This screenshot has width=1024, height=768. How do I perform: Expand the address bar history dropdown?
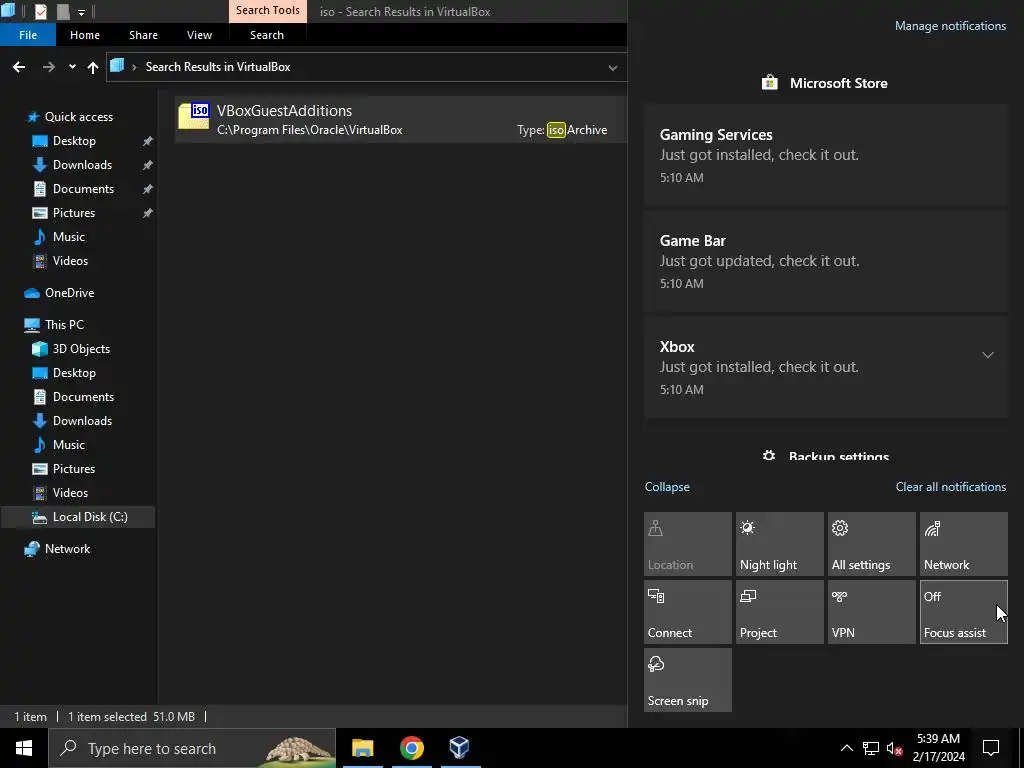tap(613, 67)
